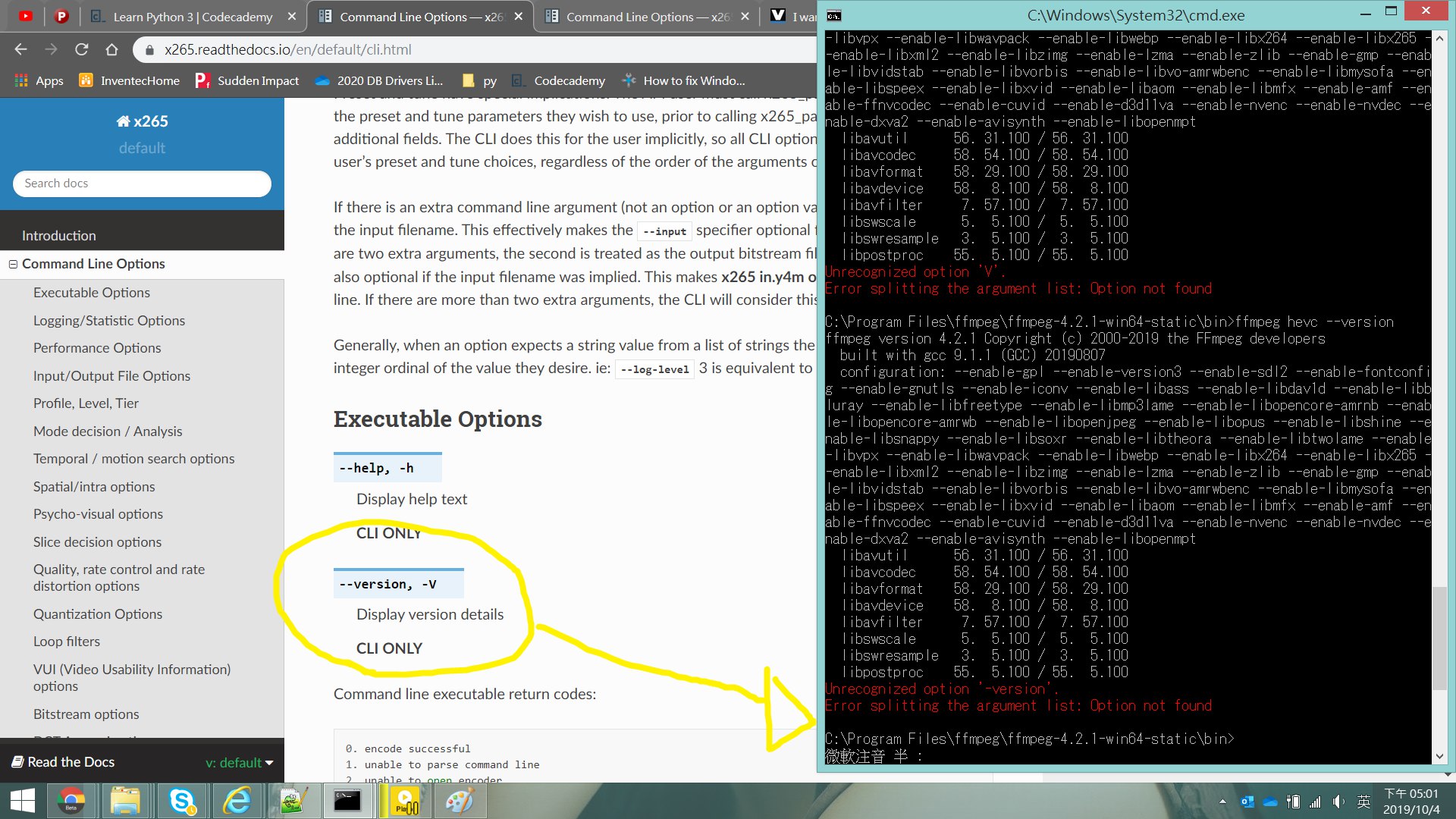Image resolution: width=1456 pixels, height=819 pixels.
Task: Open File Explorer from the taskbar
Action: [x=125, y=801]
